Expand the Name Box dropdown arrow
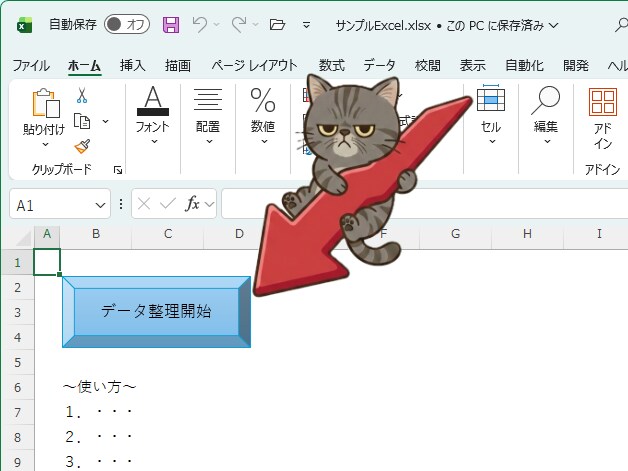628x471 pixels. tap(100, 205)
